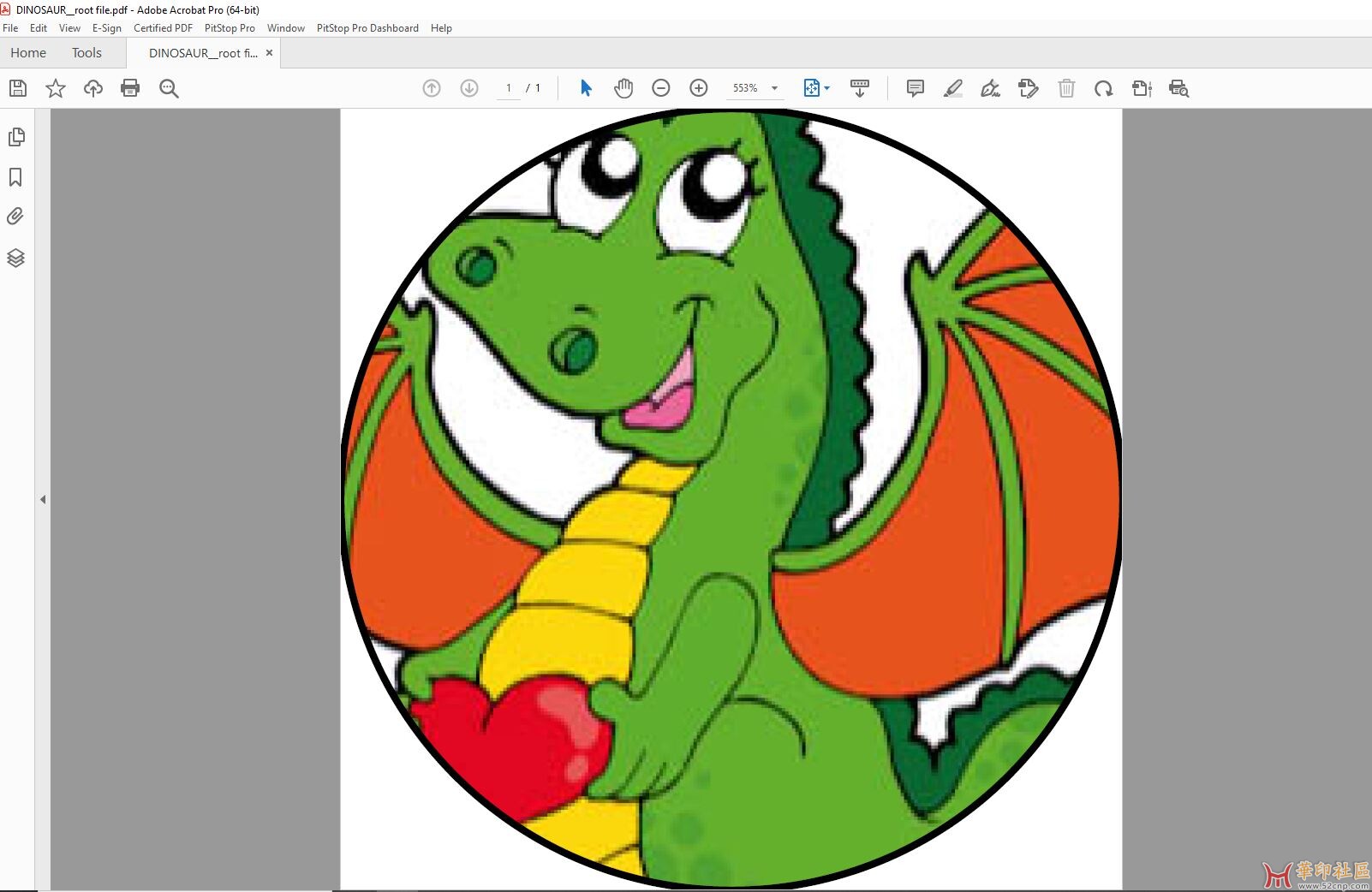Open the E-Sign menu
The image size is (1372, 892).
[x=107, y=28]
